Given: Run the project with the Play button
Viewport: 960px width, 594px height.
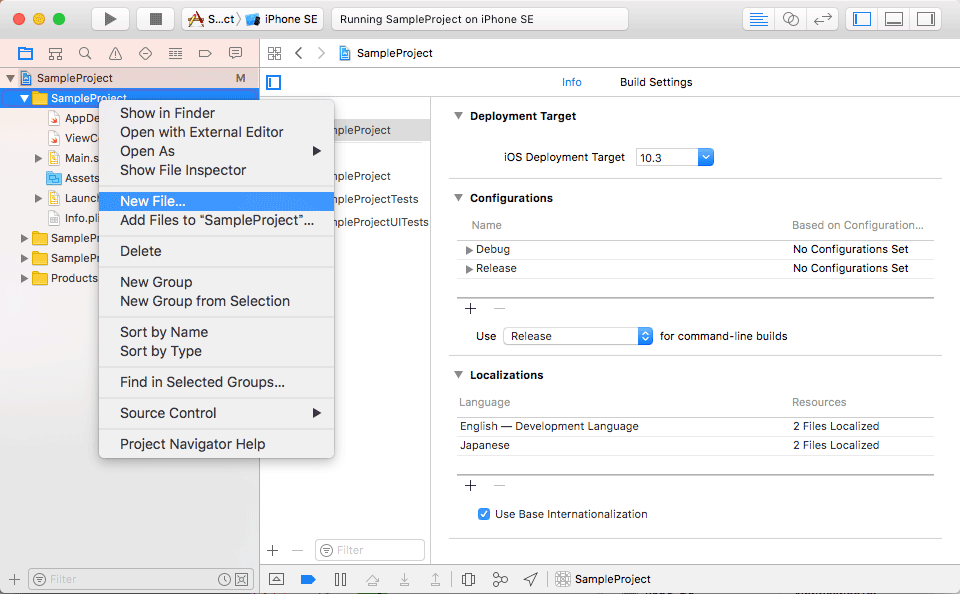Looking at the screenshot, I should 110,19.
